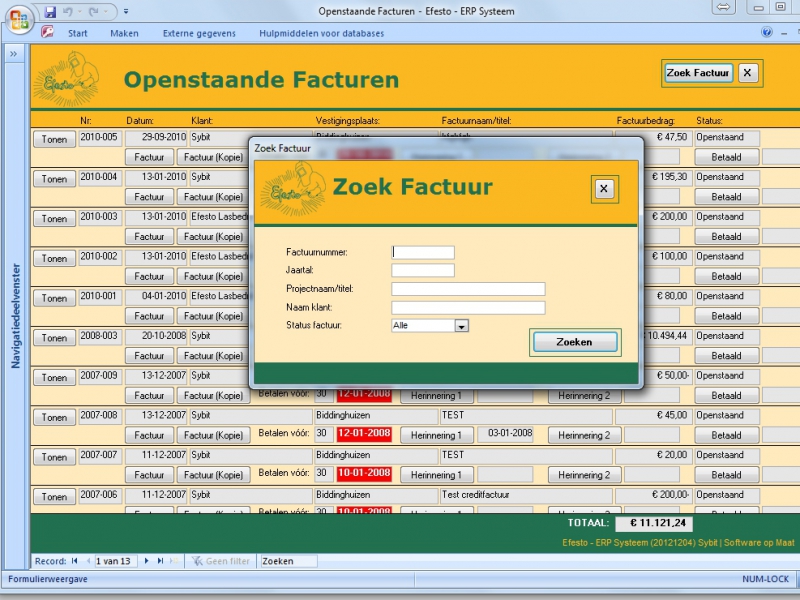Open the Office button menu
The height and width of the screenshot is (600, 800).
pos(21,19)
